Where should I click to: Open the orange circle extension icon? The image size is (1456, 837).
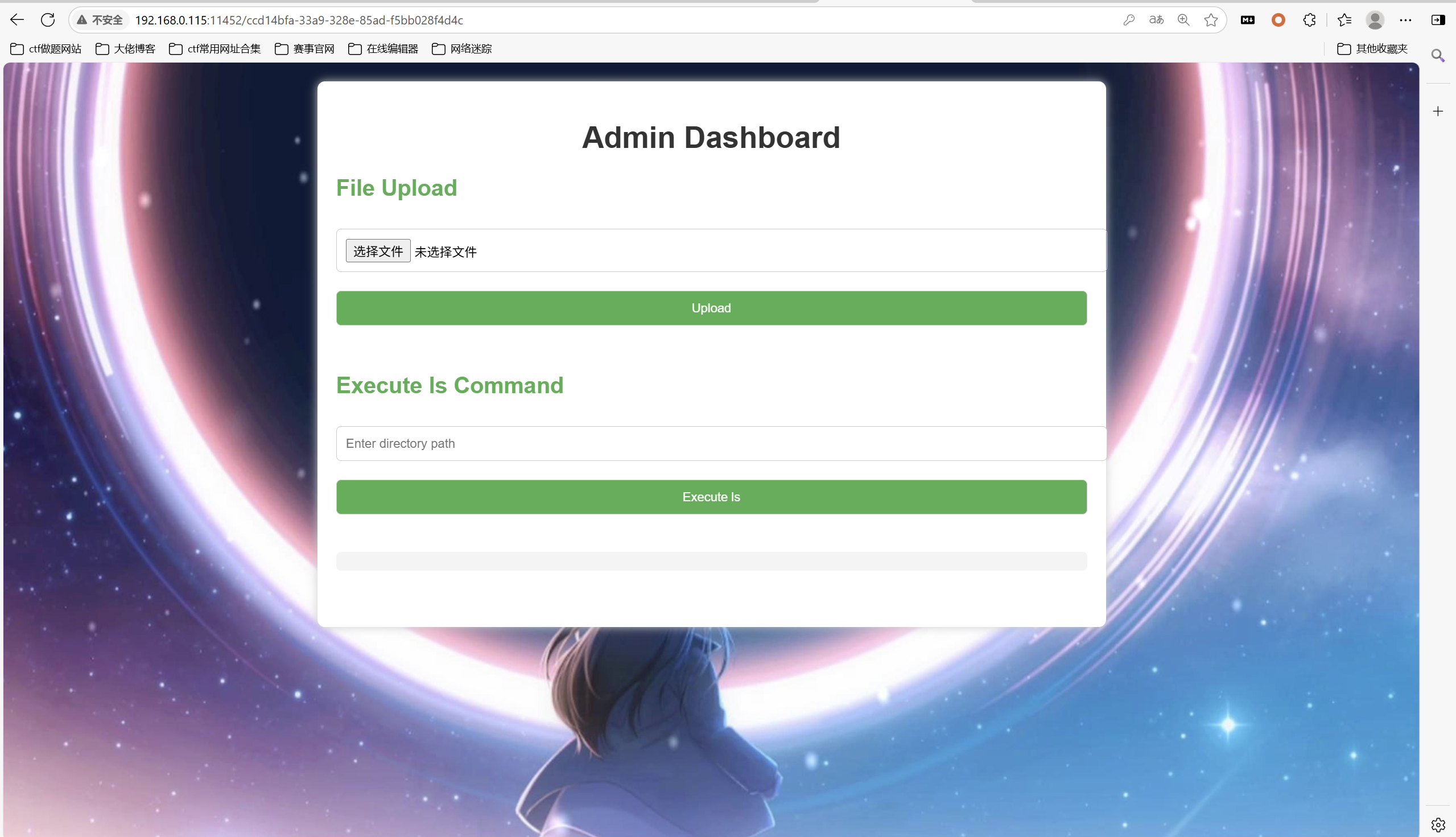tap(1278, 20)
